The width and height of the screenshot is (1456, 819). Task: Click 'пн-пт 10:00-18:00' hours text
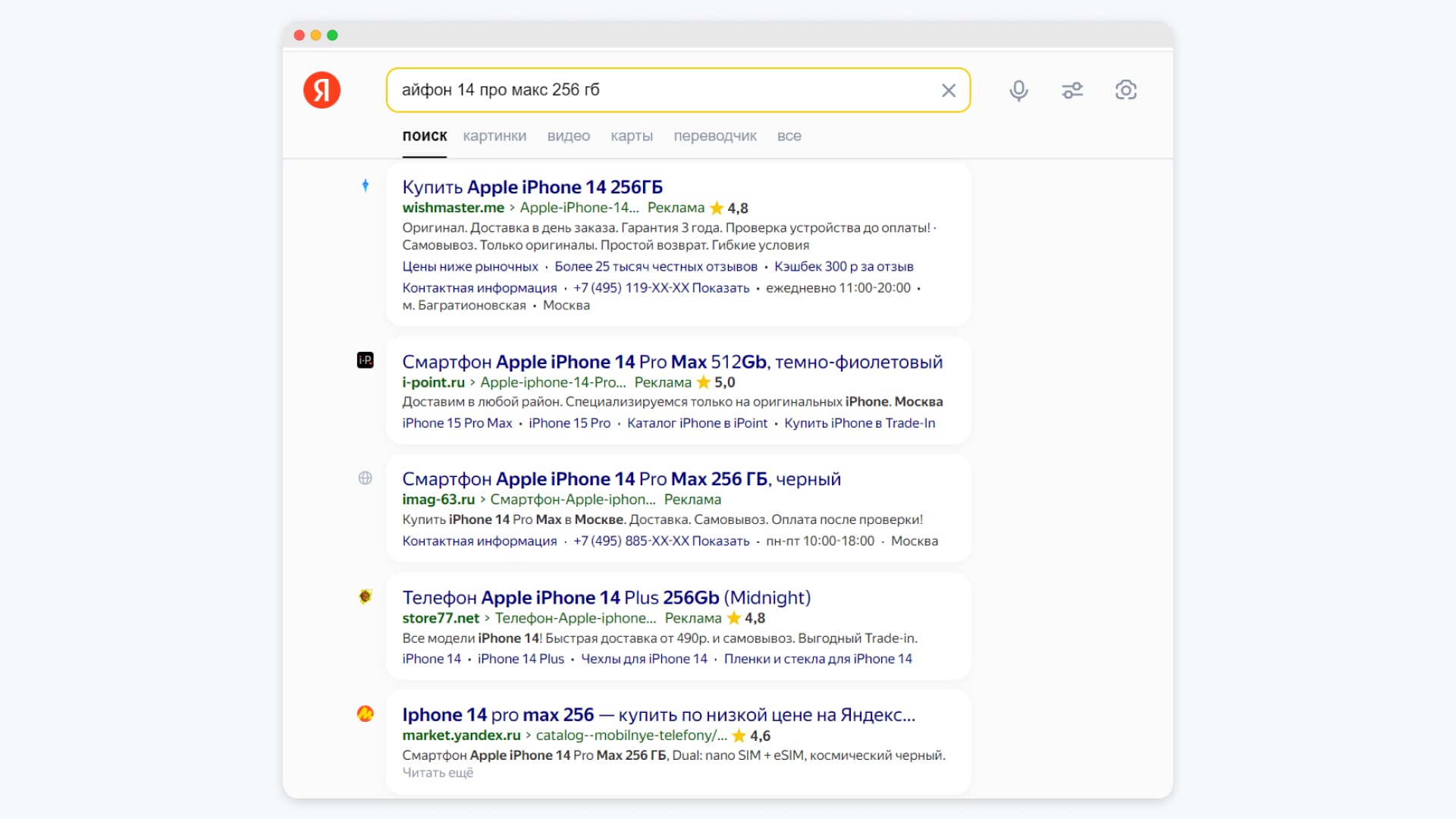[x=820, y=541]
